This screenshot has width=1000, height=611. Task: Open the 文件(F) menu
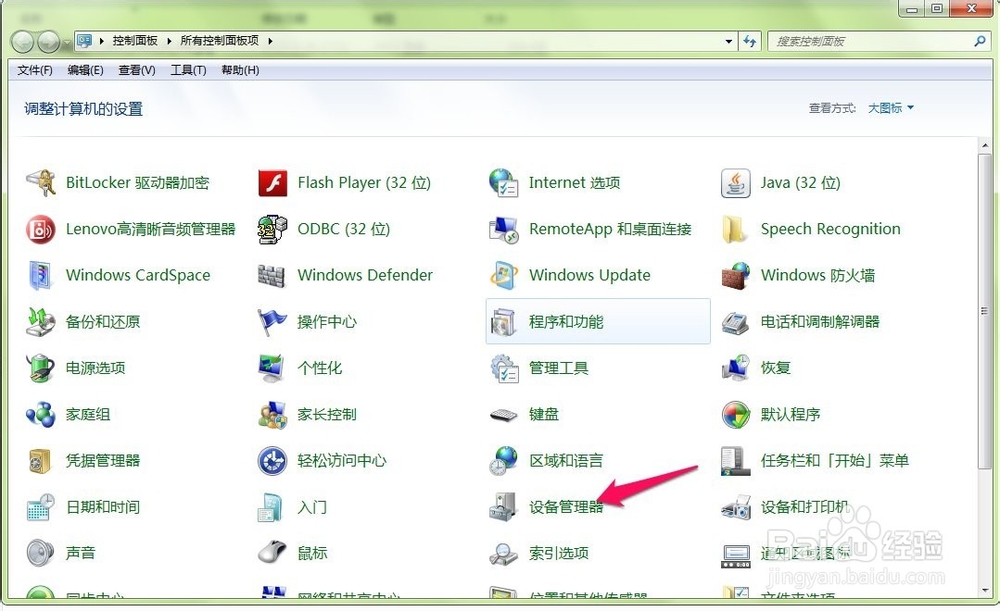coord(34,70)
